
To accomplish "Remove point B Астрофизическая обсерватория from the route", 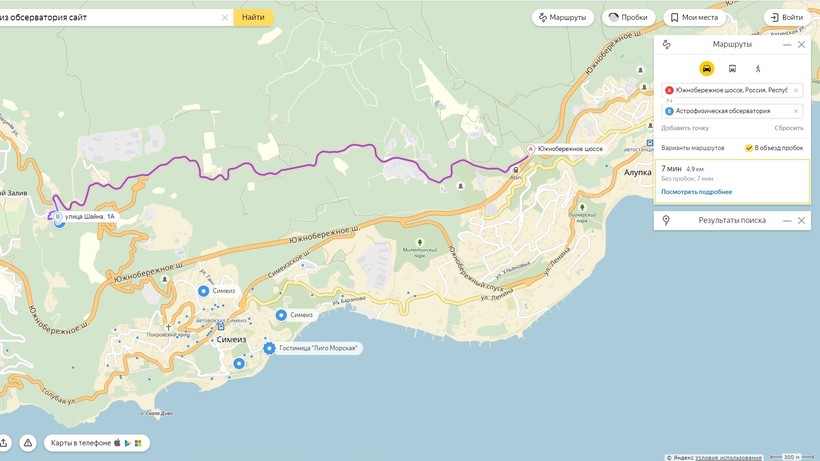I will pos(796,111).
